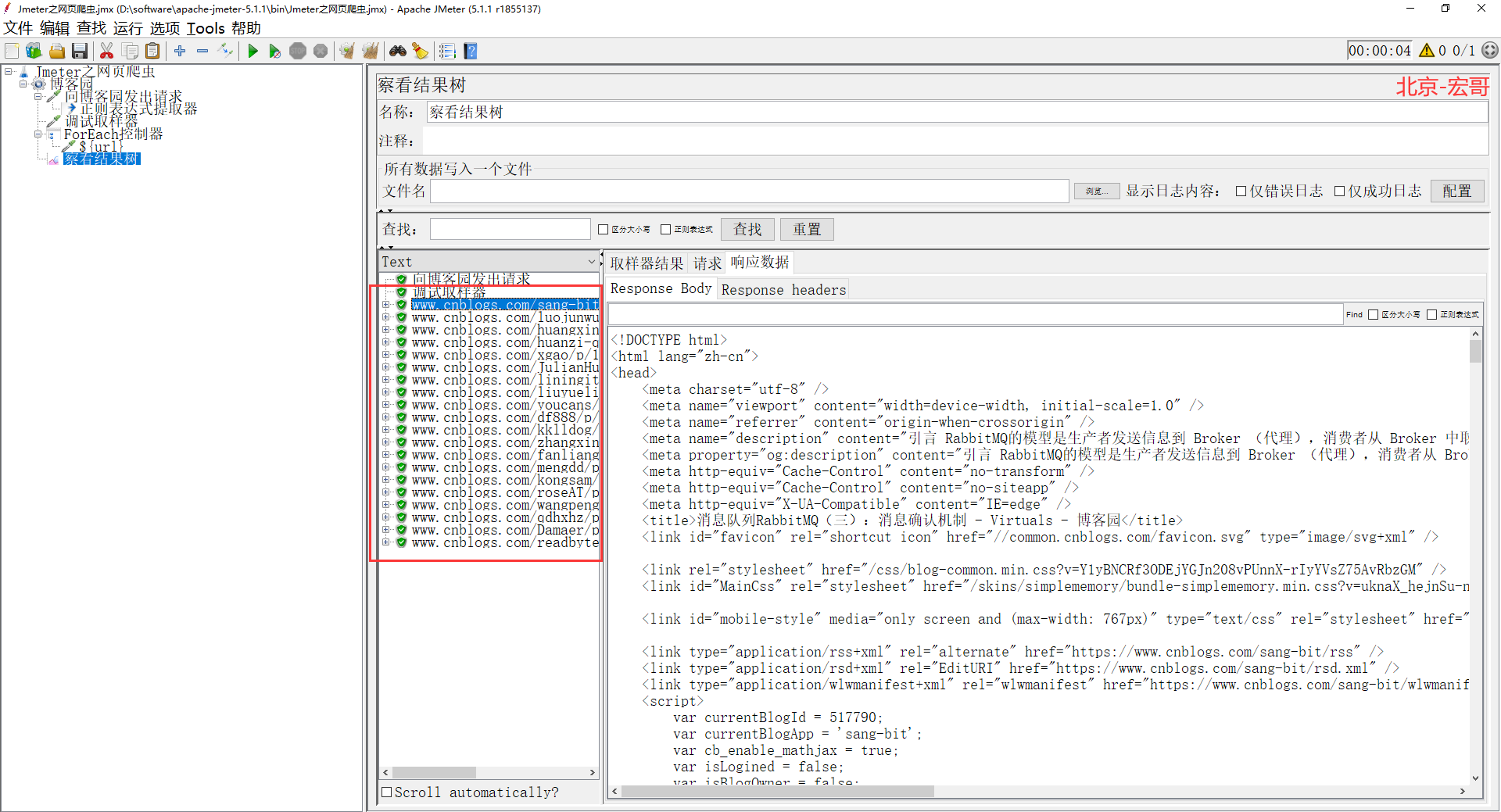The image size is (1501, 812).
Task: Open the Templates icon in toolbar
Action: 34,51
